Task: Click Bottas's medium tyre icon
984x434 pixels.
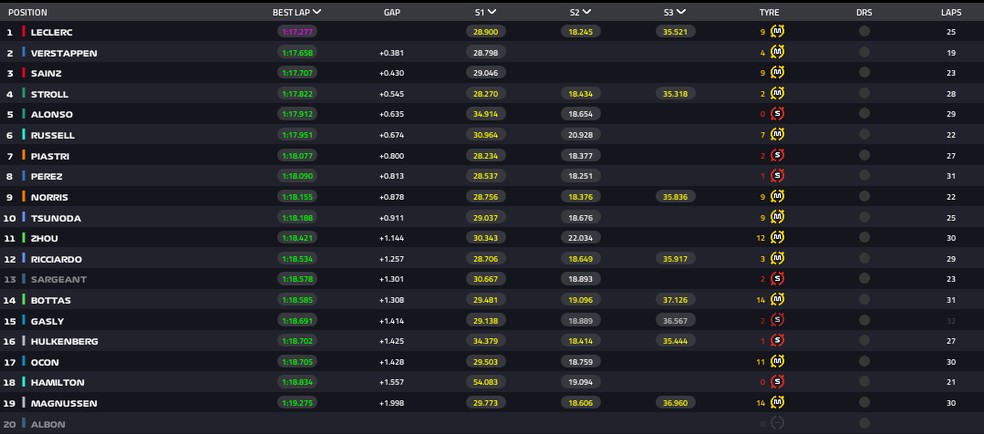Action: click(778, 300)
